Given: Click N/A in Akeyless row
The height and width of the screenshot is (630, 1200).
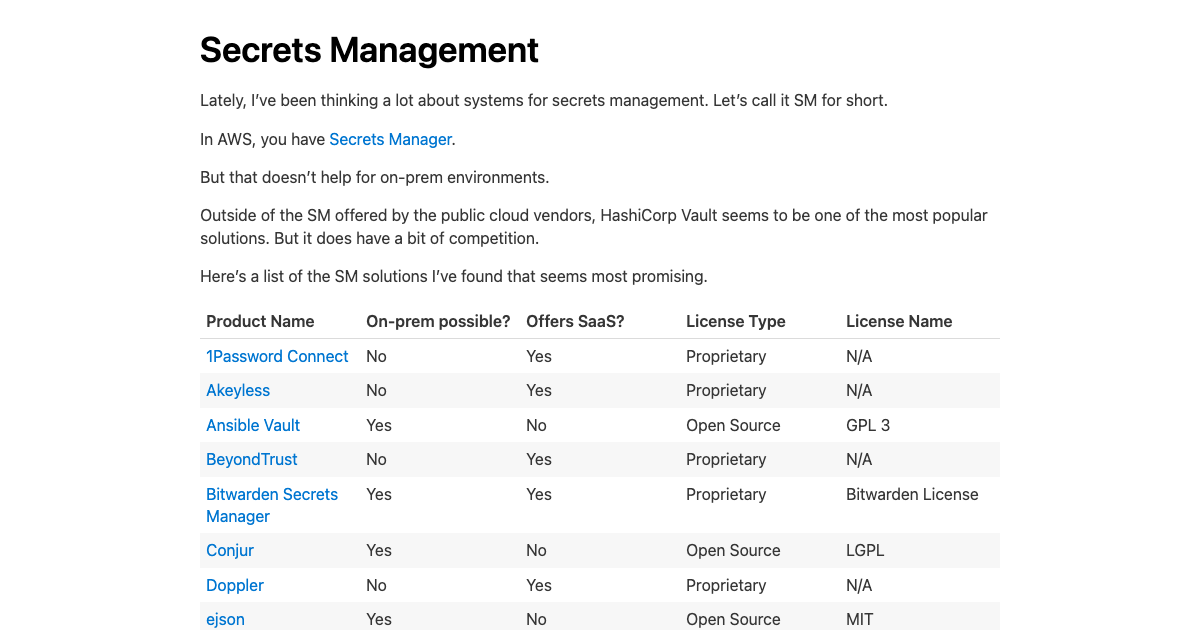Looking at the screenshot, I should click(859, 390).
